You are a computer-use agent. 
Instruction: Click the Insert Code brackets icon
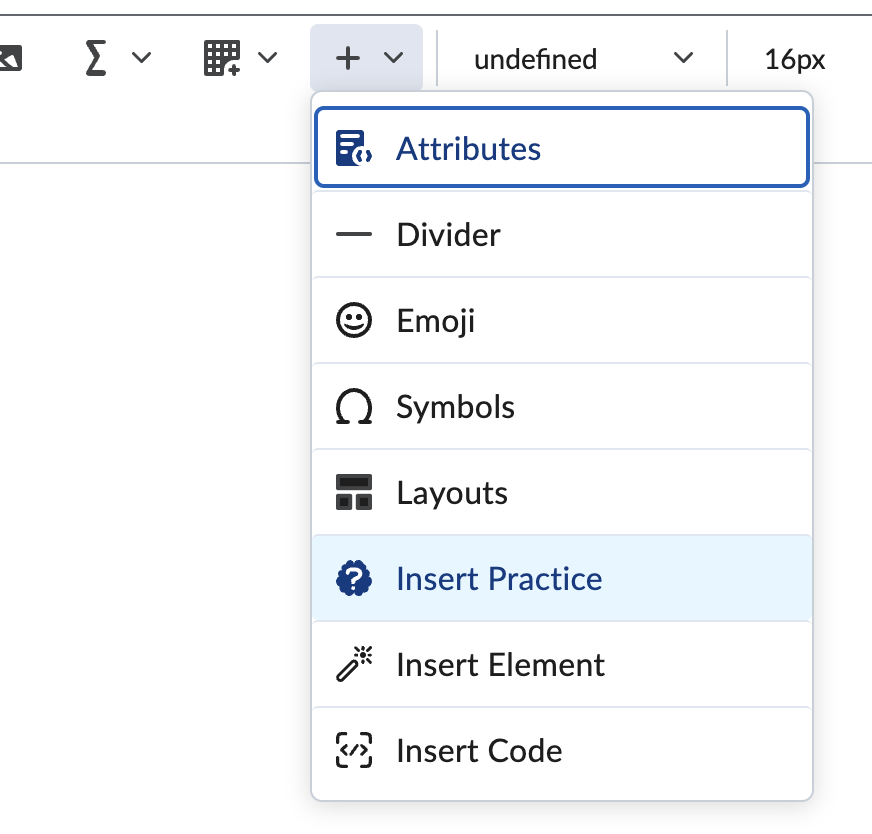tap(352, 750)
